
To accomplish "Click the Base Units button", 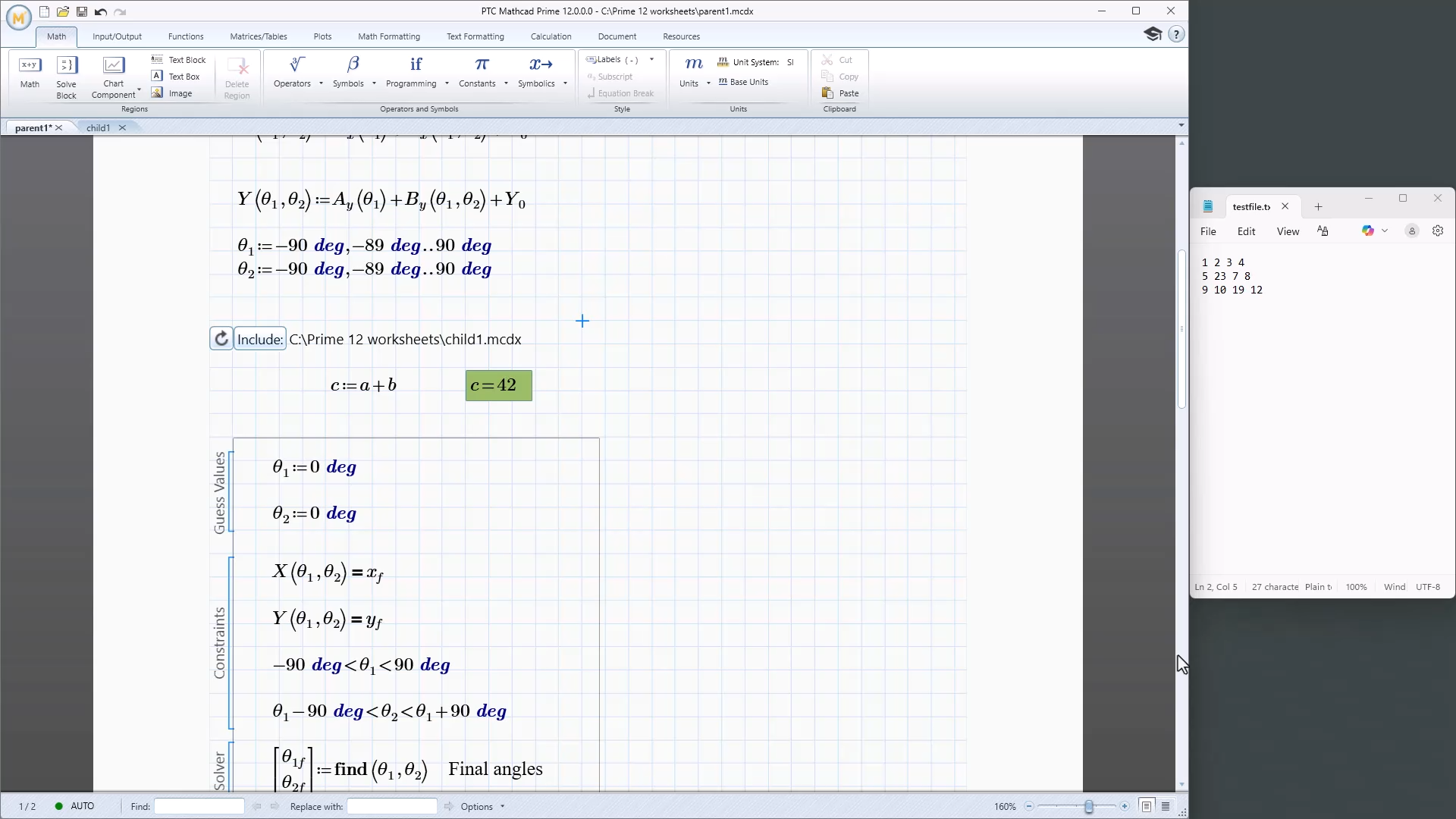I will [x=743, y=82].
